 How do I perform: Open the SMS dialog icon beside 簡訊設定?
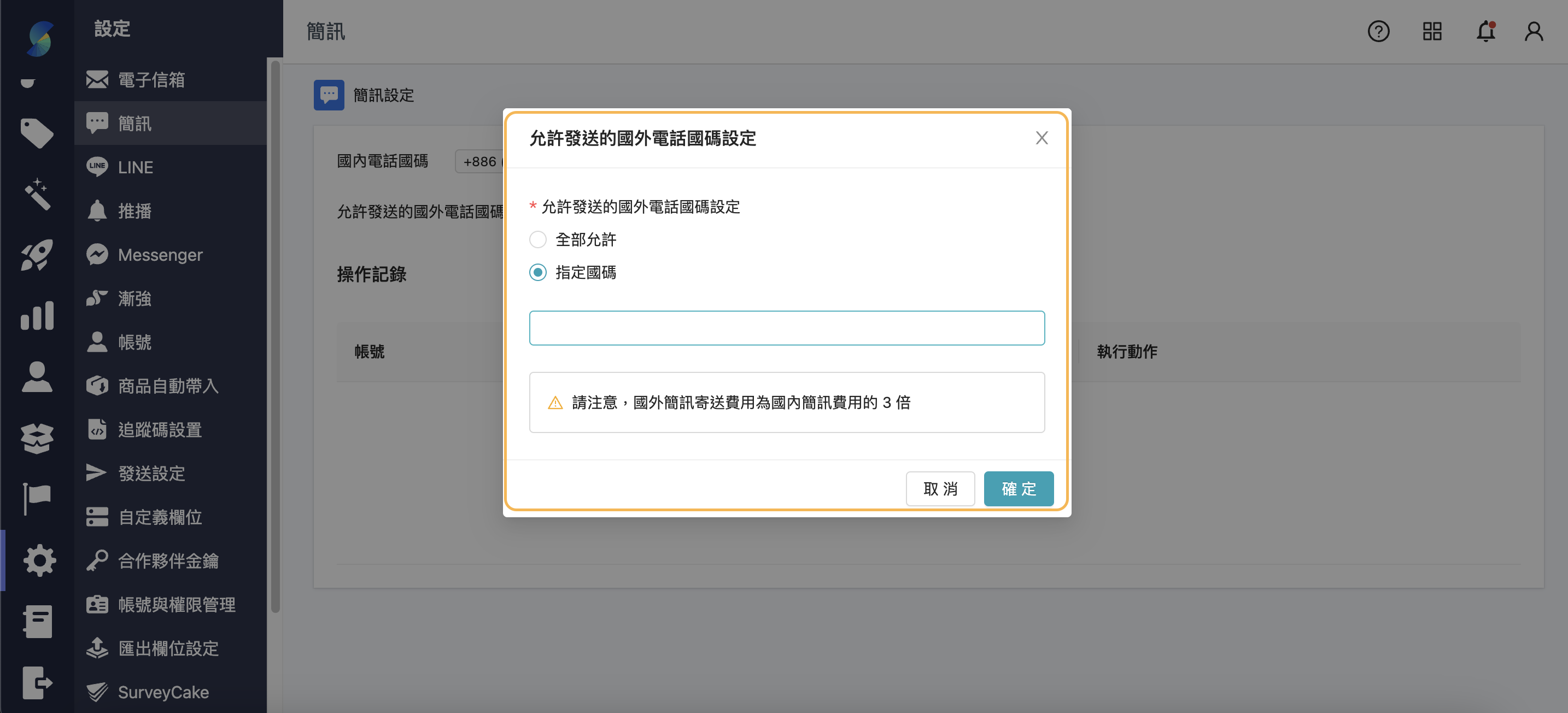[x=329, y=95]
